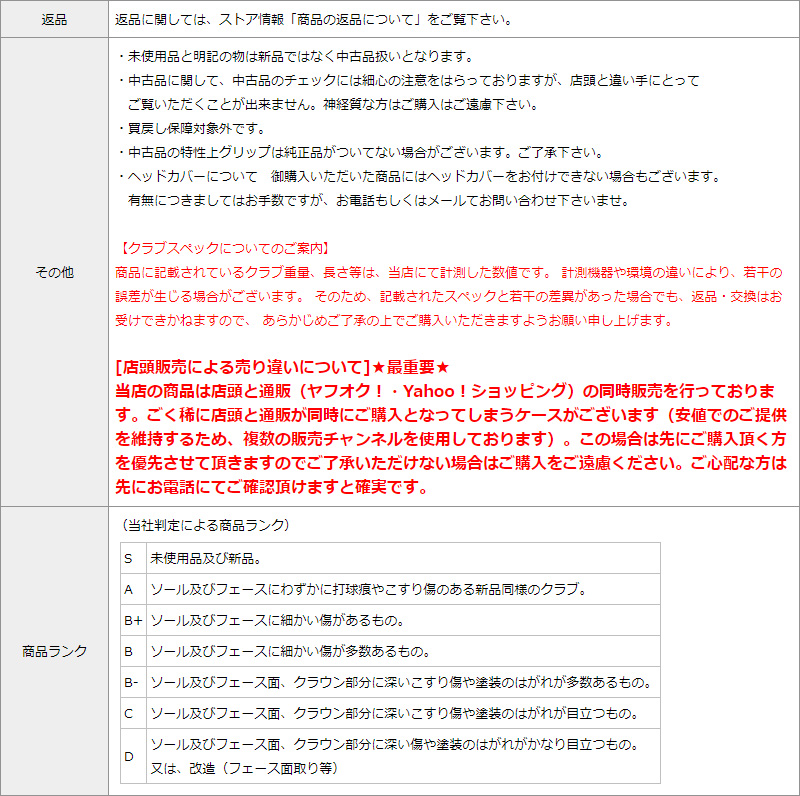The width and height of the screenshot is (800, 796).
Task: Select the B- rank label cell
Action: click(x=132, y=682)
